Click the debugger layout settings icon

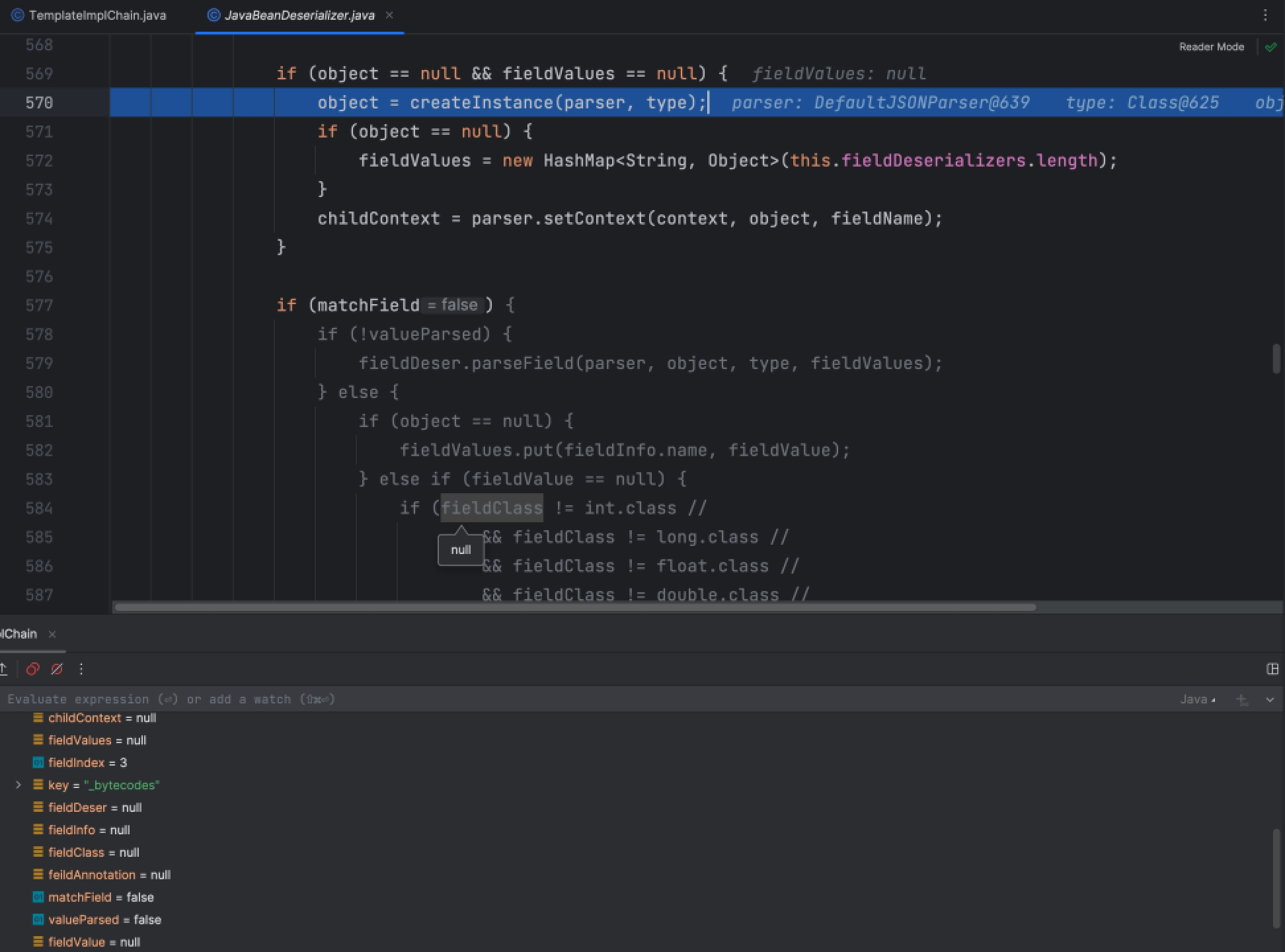point(1272,669)
